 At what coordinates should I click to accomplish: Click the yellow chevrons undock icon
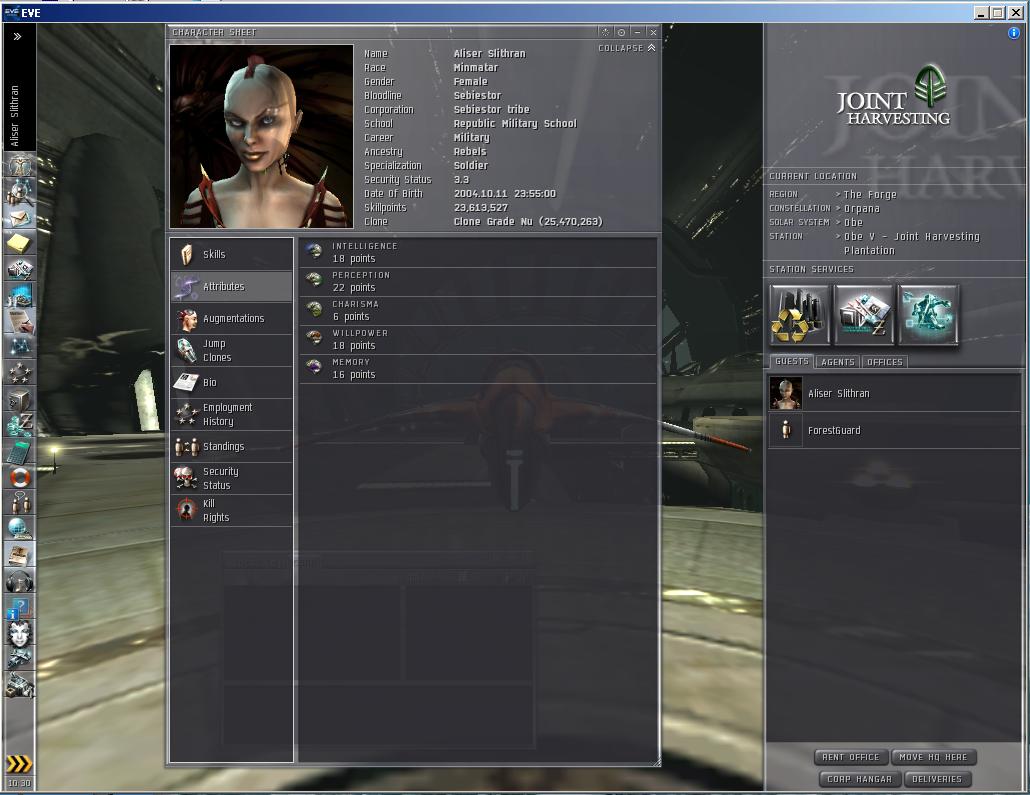[19, 763]
